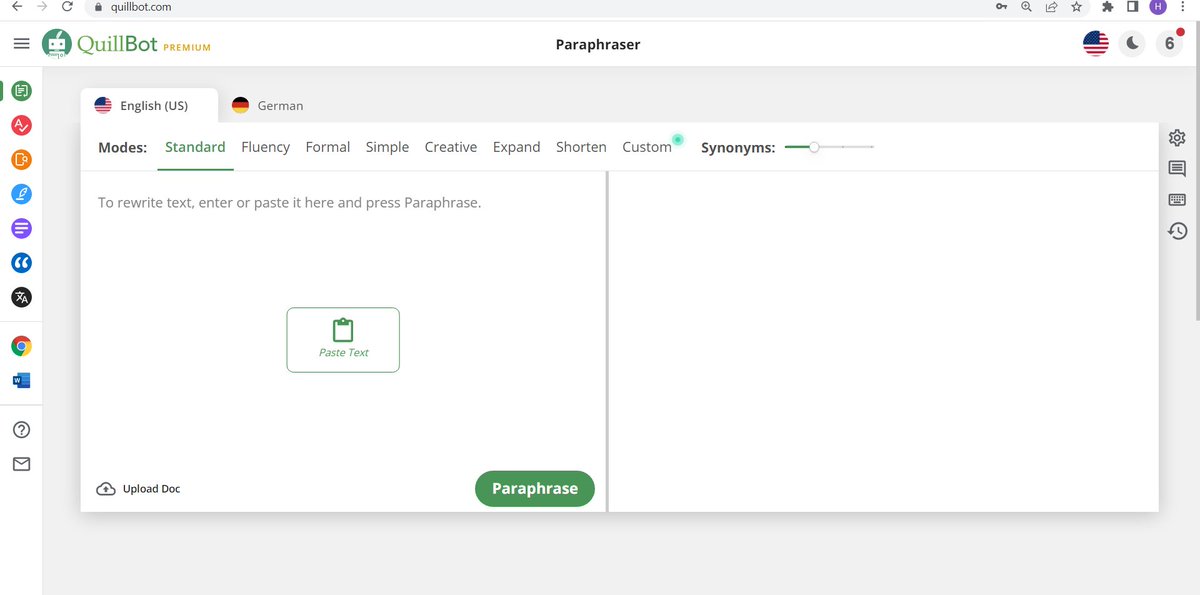Viewport: 1200px width, 595px height.
Task: Click the quillbot.com address bar
Action: pyautogui.click(x=540, y=7)
